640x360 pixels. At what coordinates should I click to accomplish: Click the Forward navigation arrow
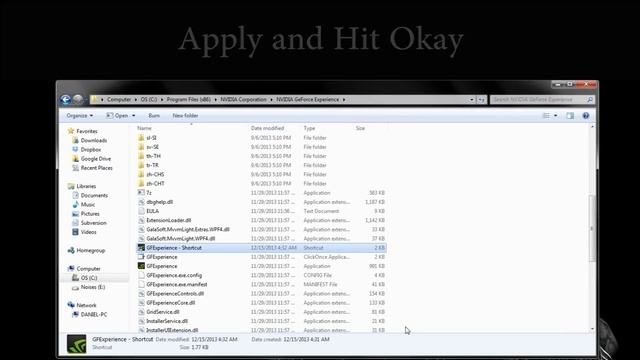[x=78, y=99]
